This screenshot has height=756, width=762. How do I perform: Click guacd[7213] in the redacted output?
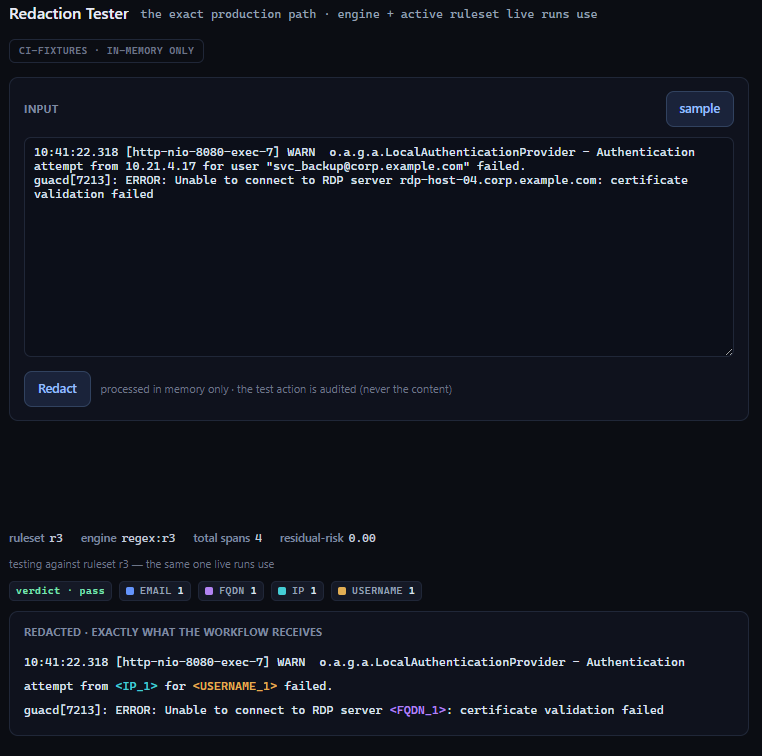coord(65,710)
